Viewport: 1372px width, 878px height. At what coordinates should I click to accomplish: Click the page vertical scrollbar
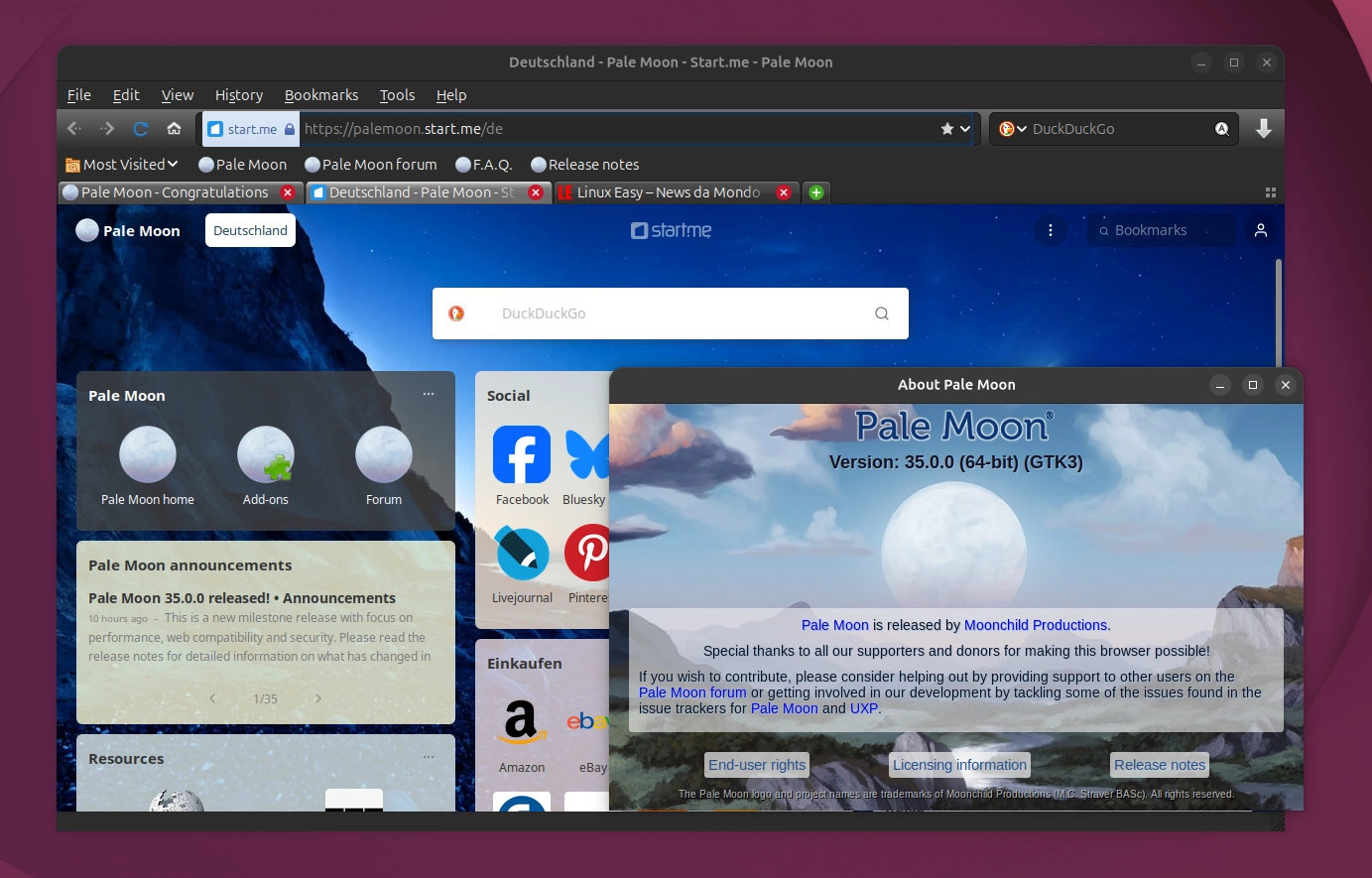(x=1279, y=313)
